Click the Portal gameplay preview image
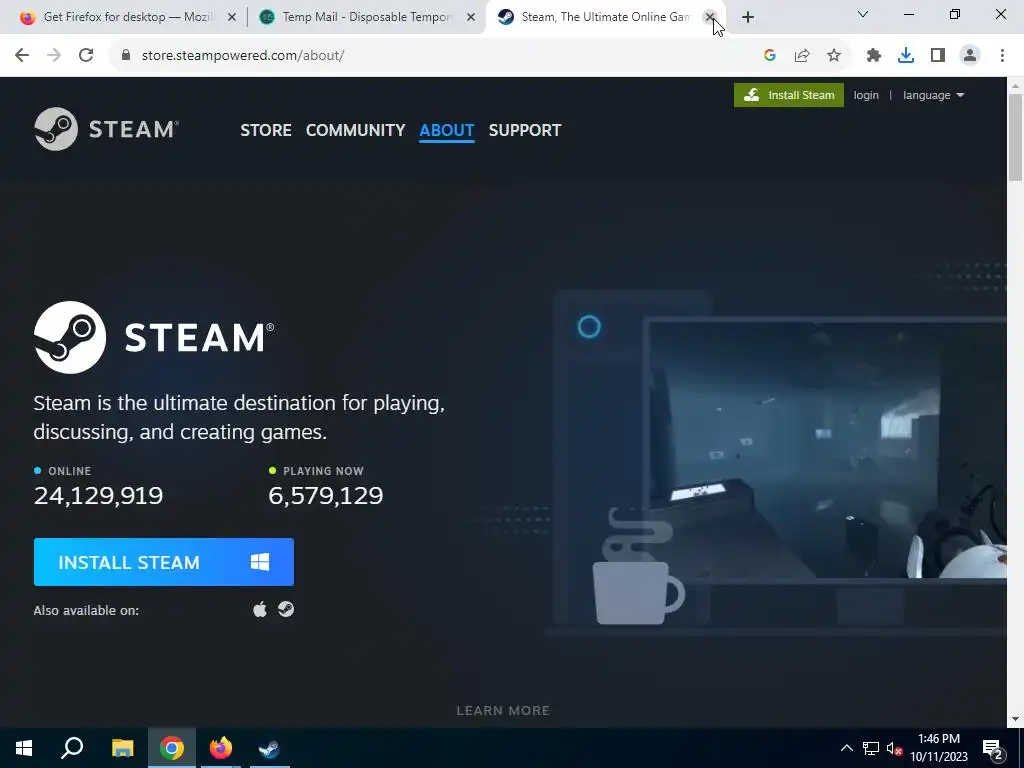 point(826,451)
